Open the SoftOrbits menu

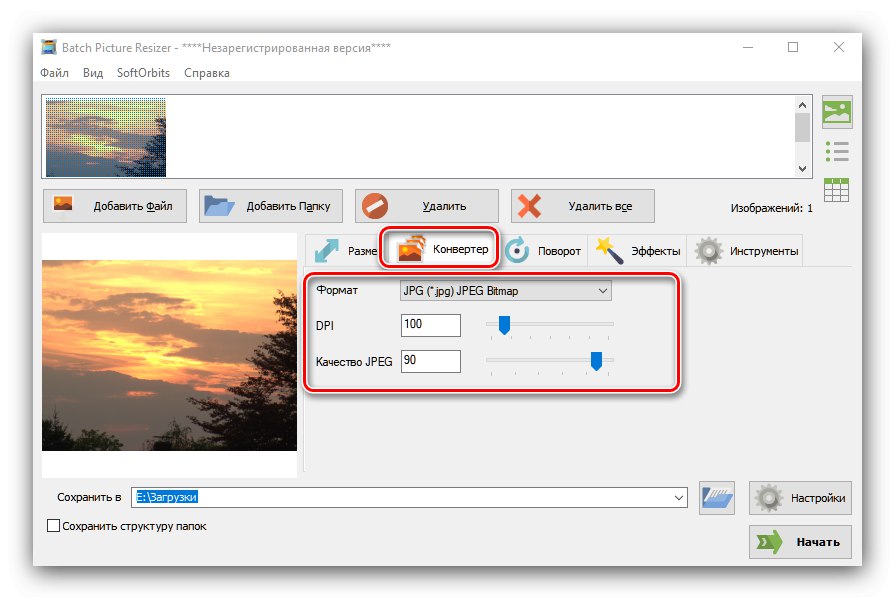pos(143,73)
